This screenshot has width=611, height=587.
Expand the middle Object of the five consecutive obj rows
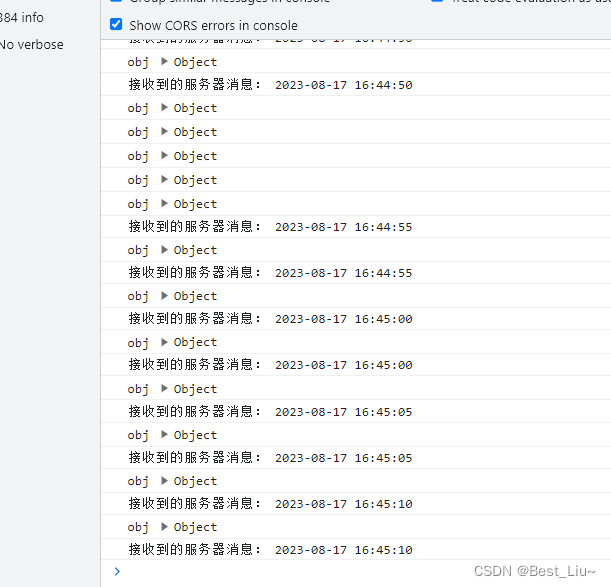click(164, 156)
